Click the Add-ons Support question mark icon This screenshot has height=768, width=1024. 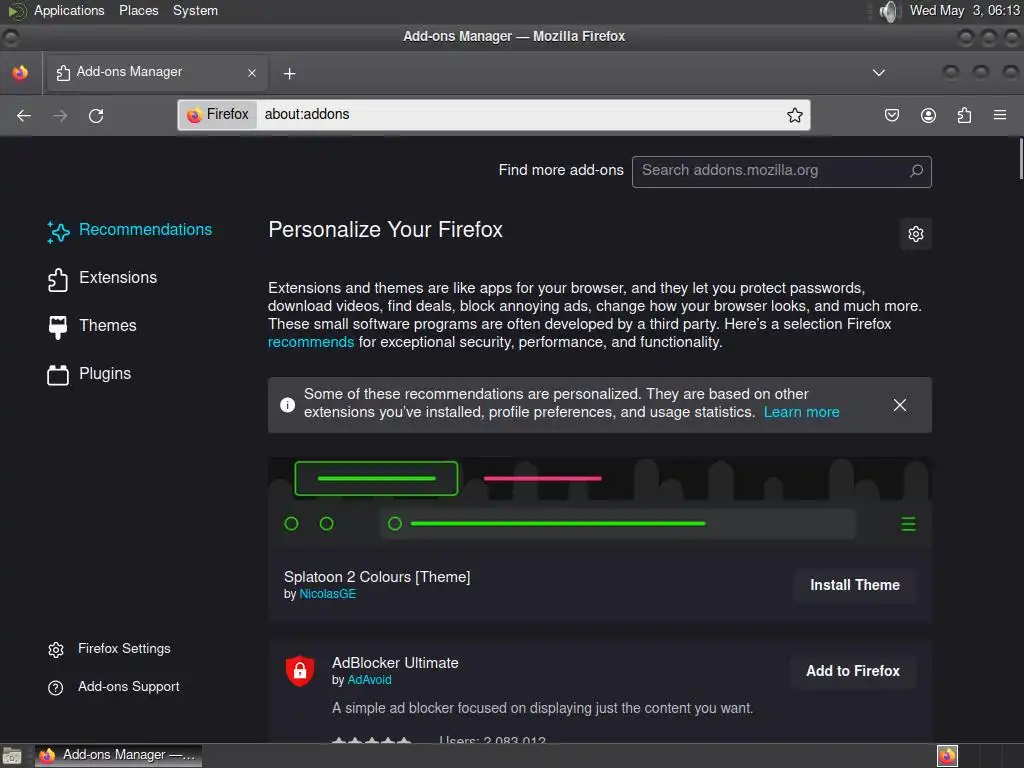click(56, 688)
